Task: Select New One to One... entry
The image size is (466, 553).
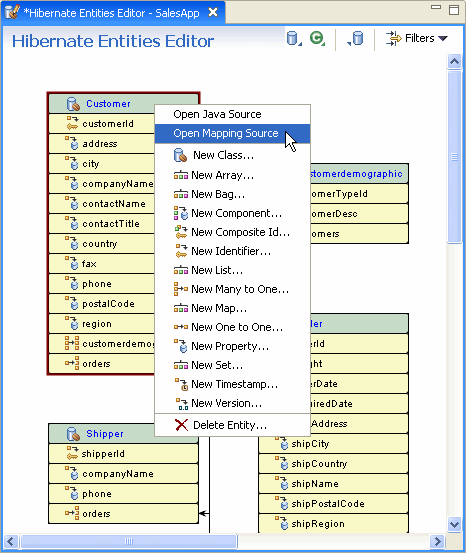Action: (232, 327)
